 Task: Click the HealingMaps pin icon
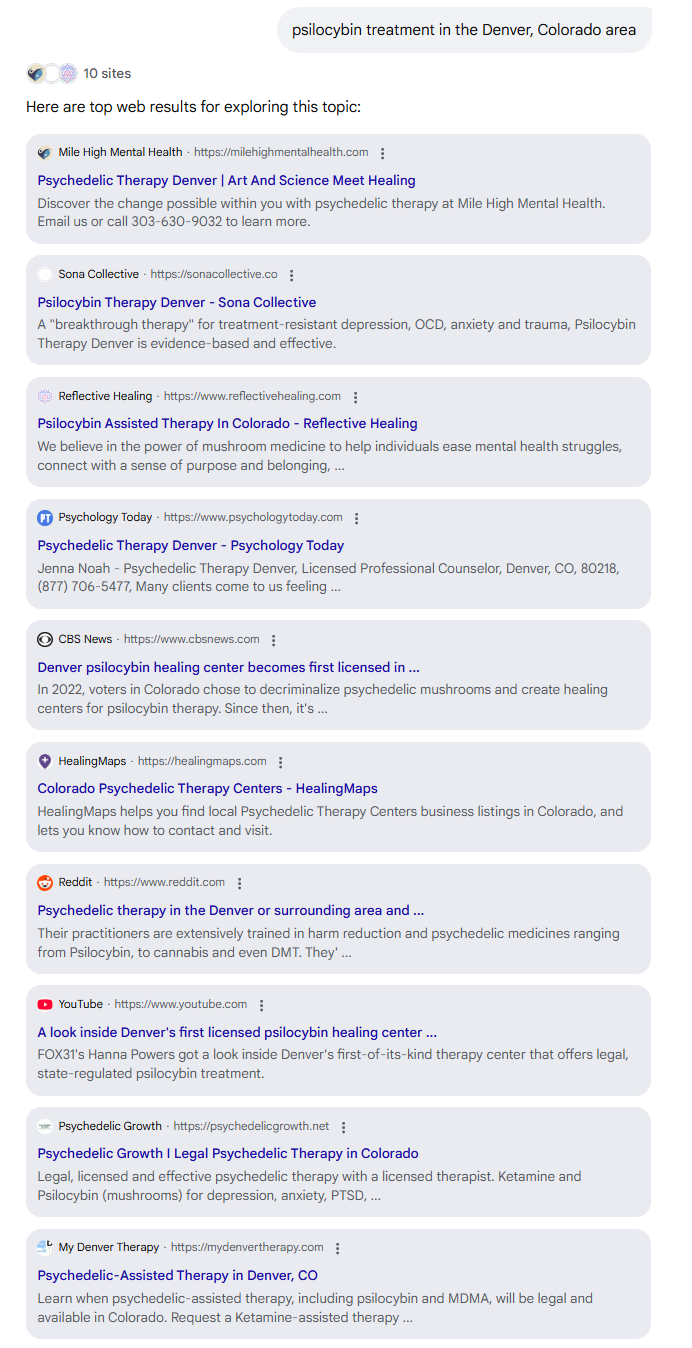pyautogui.click(x=45, y=762)
